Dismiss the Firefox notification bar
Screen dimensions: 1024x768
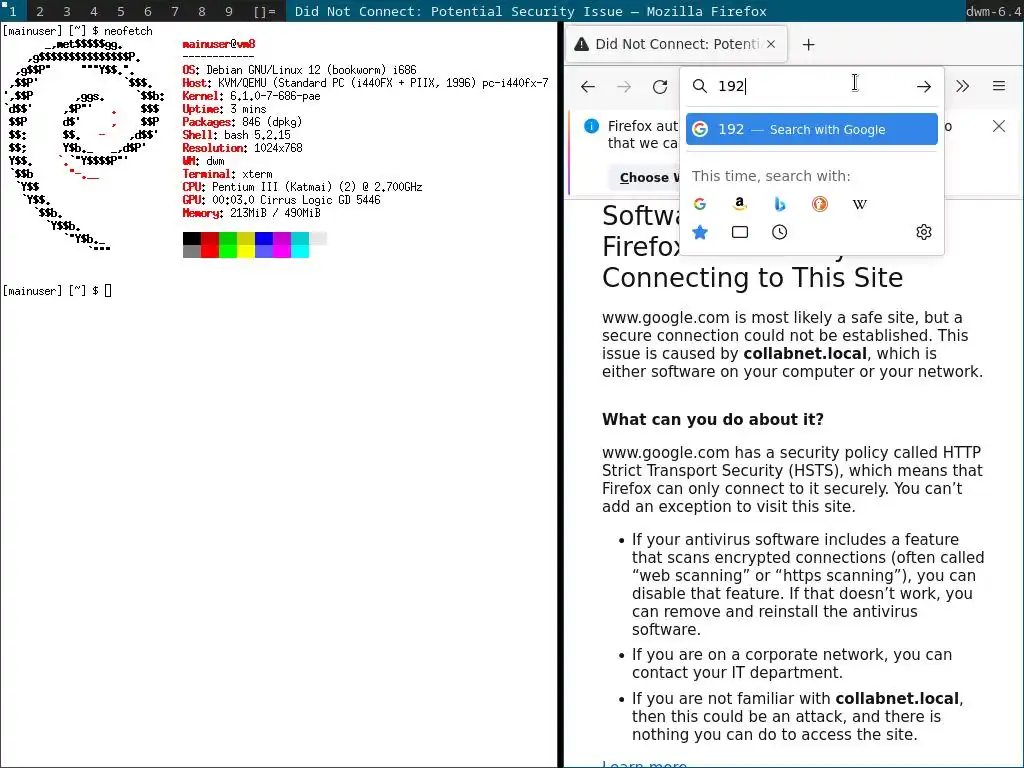tap(999, 126)
